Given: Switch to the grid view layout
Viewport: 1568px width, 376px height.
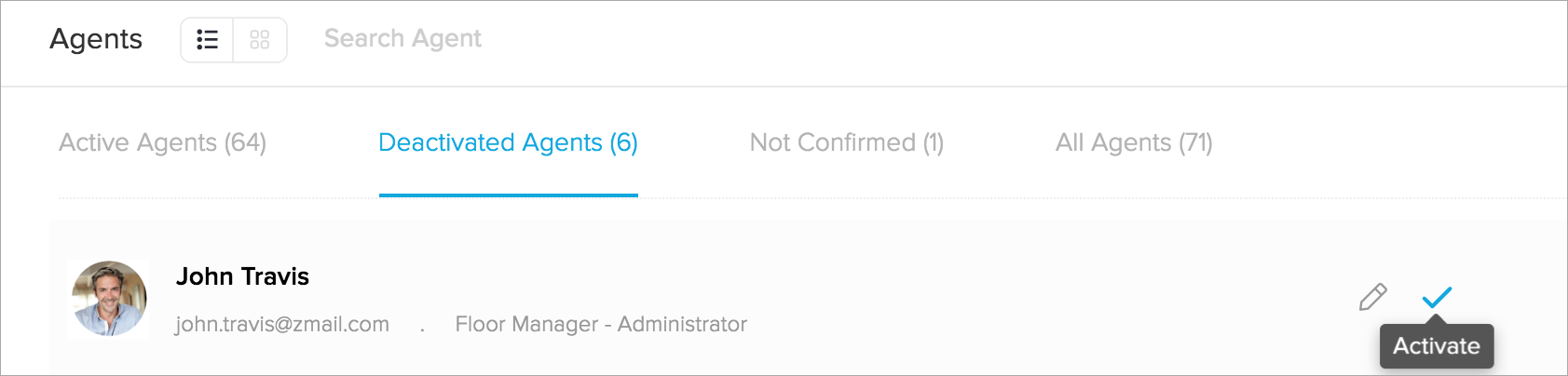Looking at the screenshot, I should (260, 40).
